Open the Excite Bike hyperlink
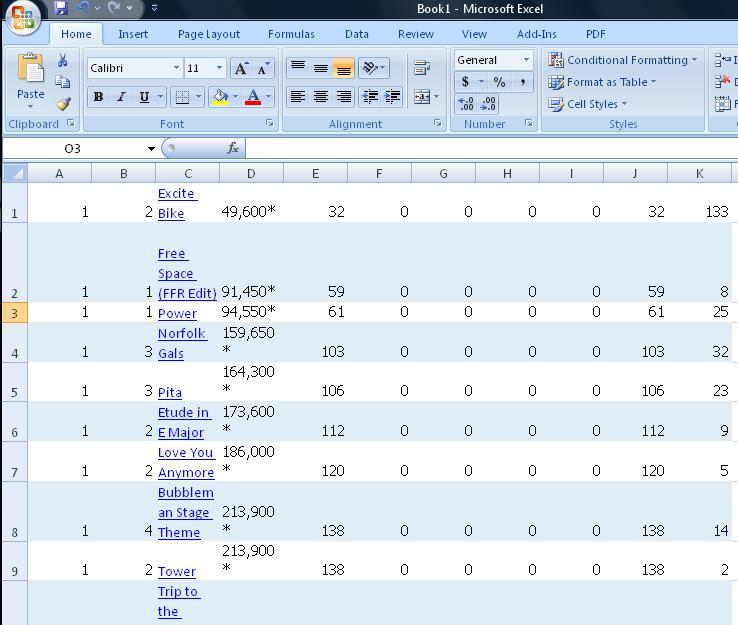Screen dimensions: 738x625 (x=177, y=203)
